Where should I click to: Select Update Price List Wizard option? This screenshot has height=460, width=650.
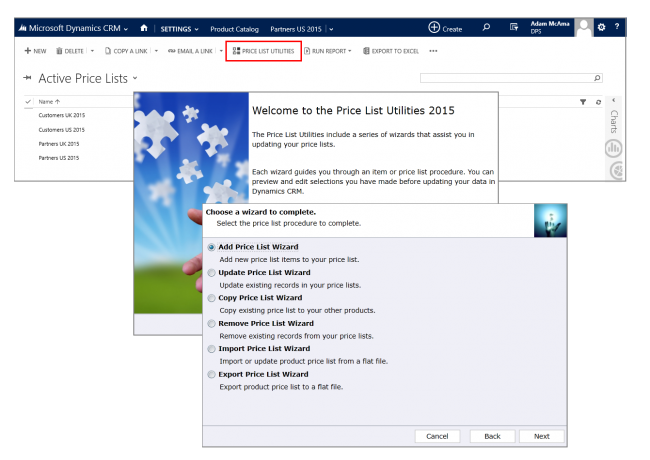(x=211, y=273)
